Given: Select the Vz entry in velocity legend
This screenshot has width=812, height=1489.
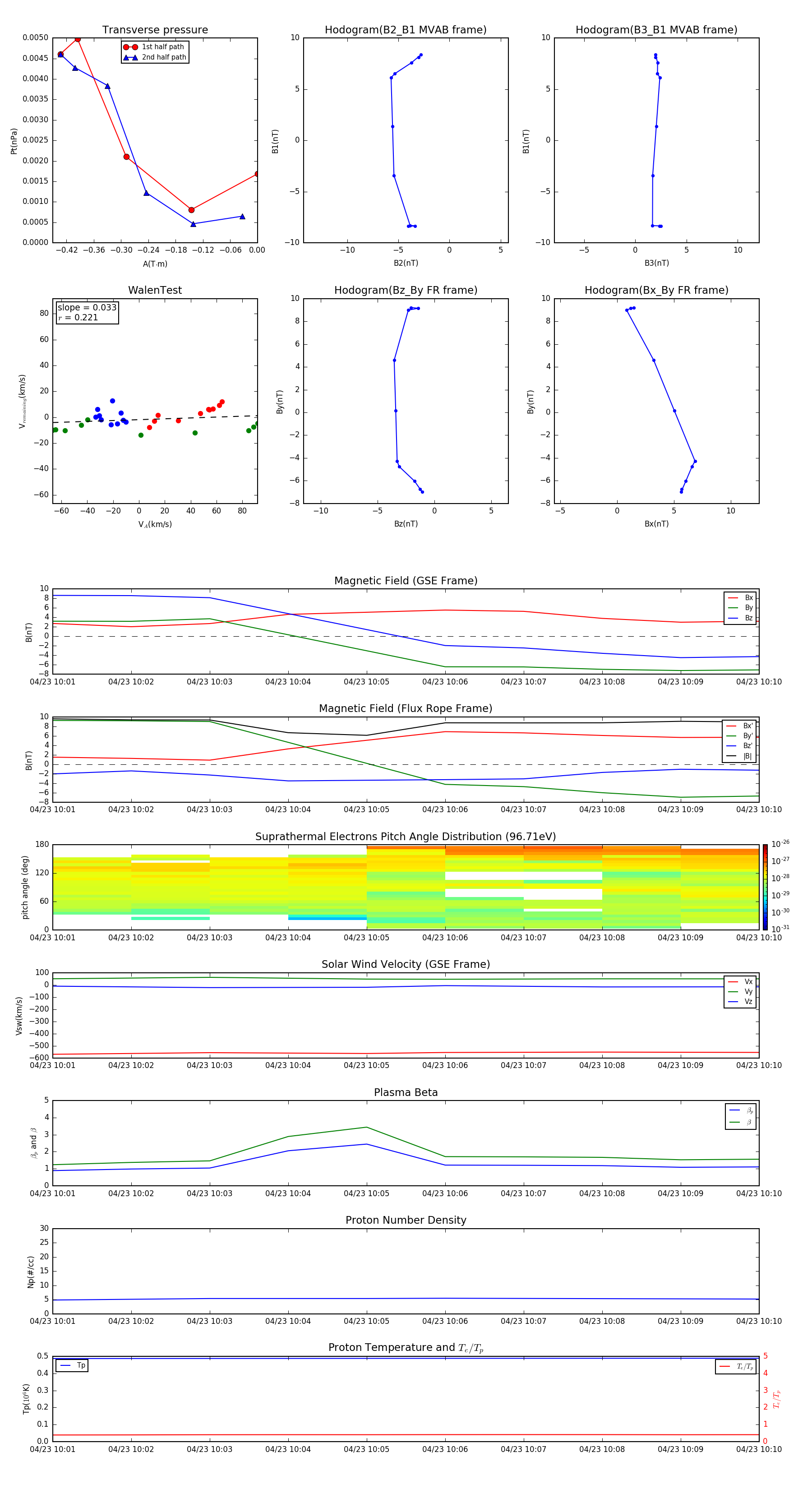Looking at the screenshot, I should click(740, 1002).
